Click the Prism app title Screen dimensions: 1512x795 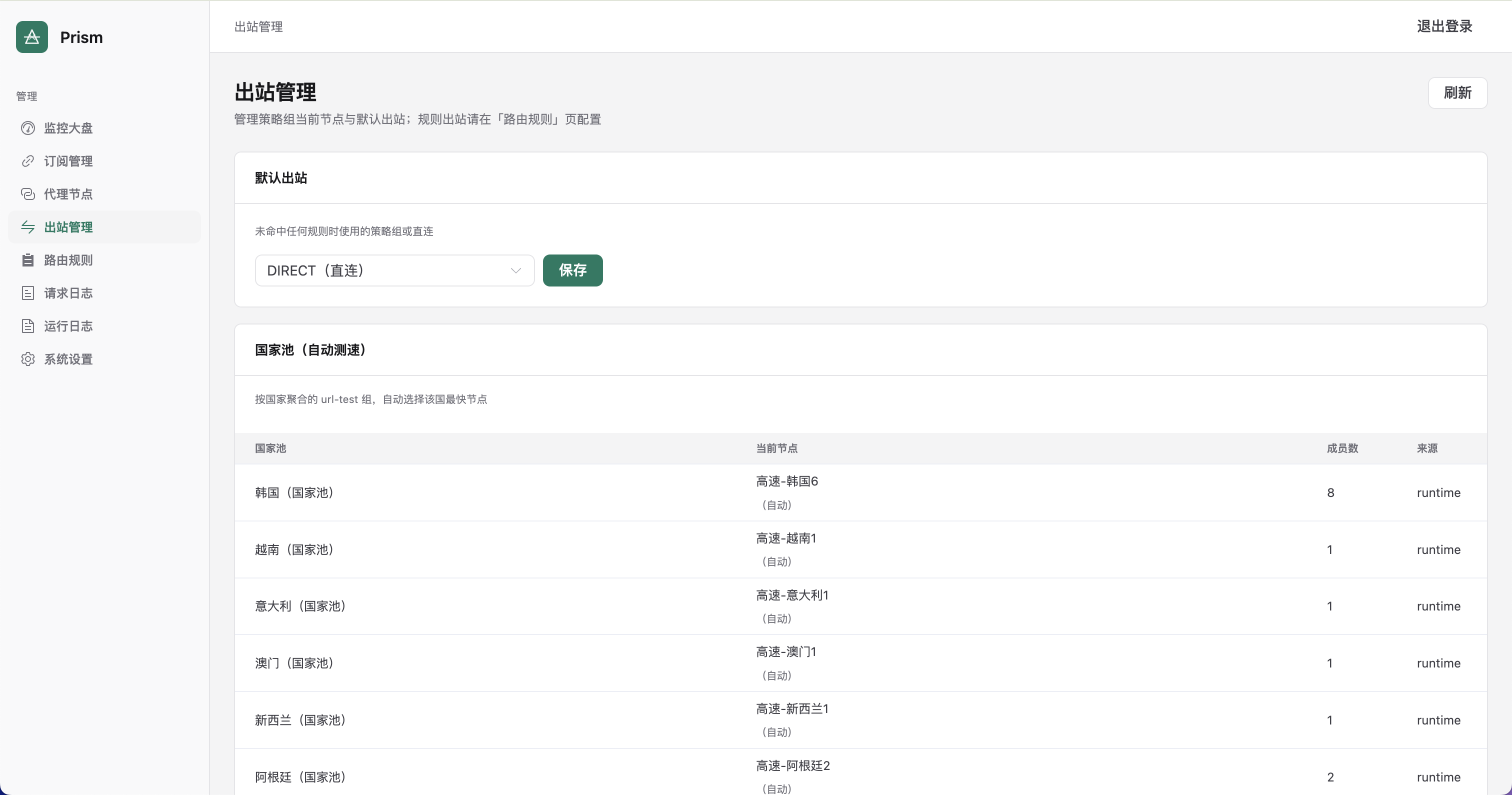pos(81,37)
